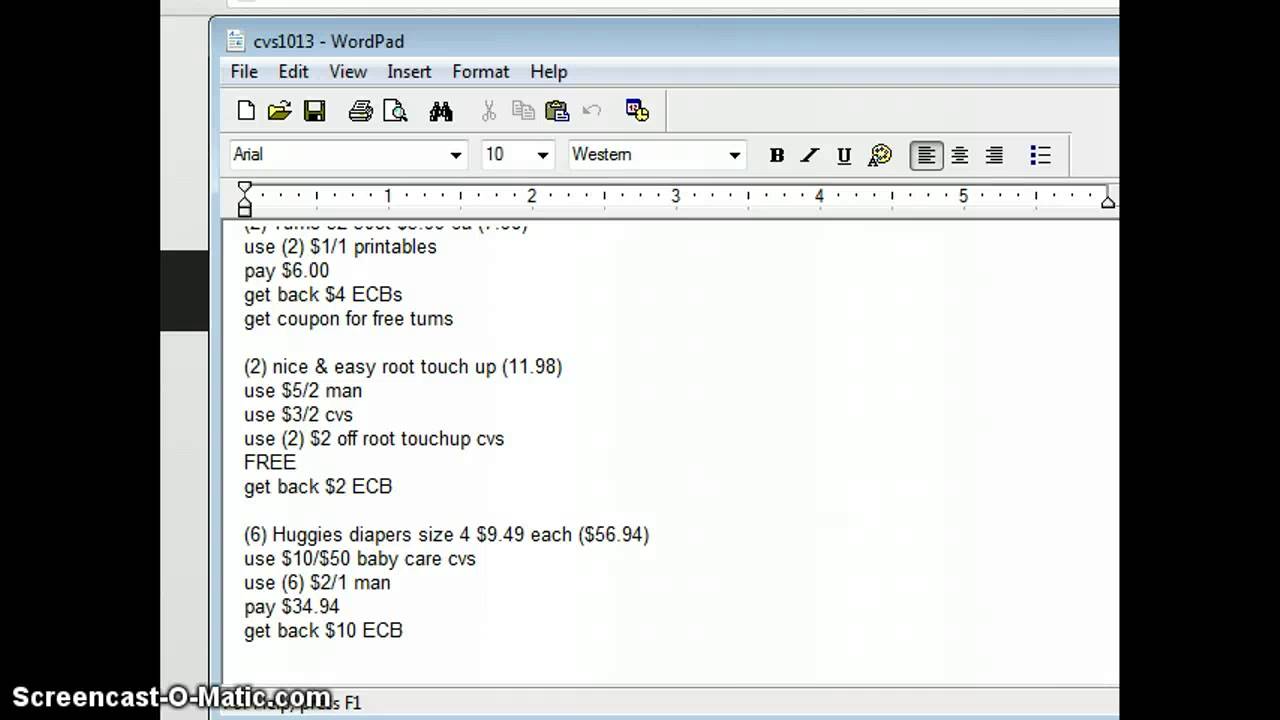This screenshot has height=720, width=1280.
Task: Set Center paragraph alignment
Action: pyautogui.click(x=960, y=155)
